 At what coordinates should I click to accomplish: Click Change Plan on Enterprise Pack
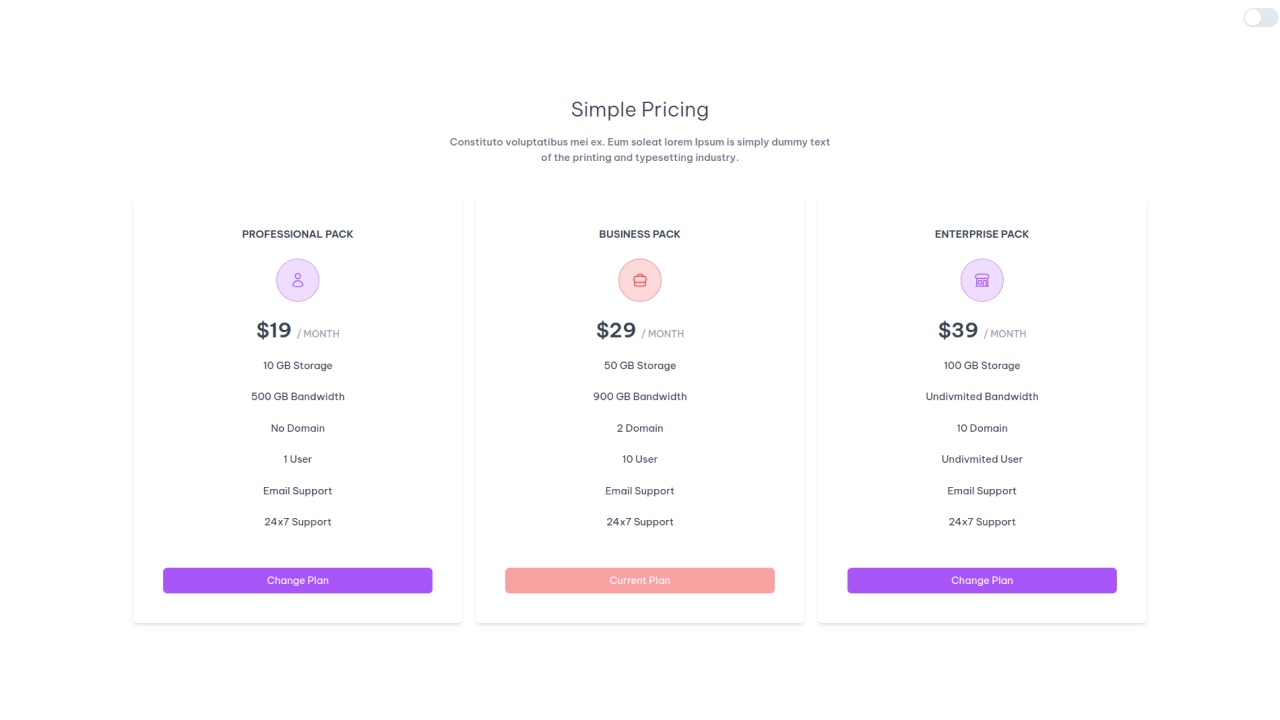click(x=982, y=580)
